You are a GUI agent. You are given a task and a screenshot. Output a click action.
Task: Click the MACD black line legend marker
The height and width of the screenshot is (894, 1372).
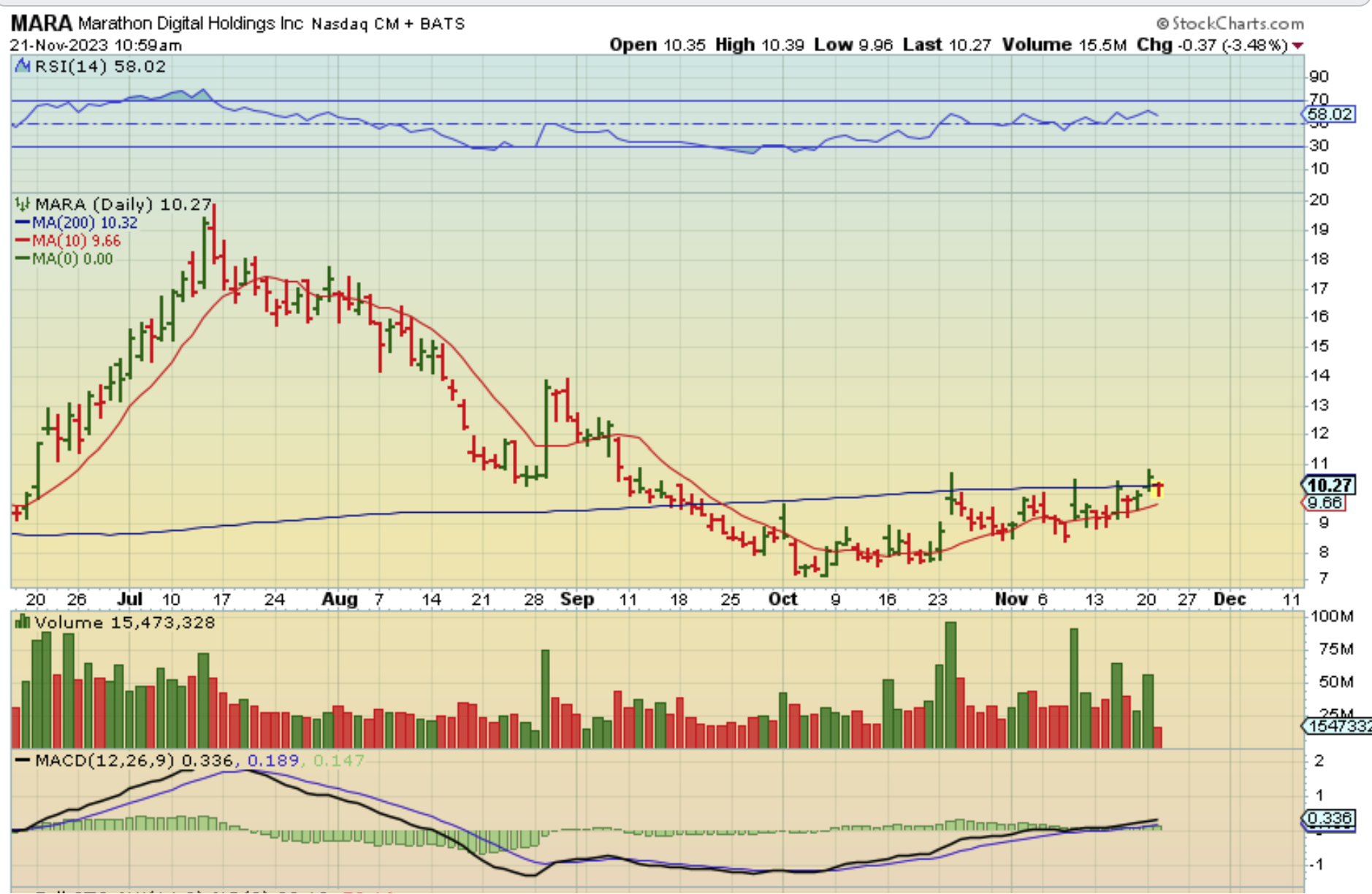tap(23, 760)
